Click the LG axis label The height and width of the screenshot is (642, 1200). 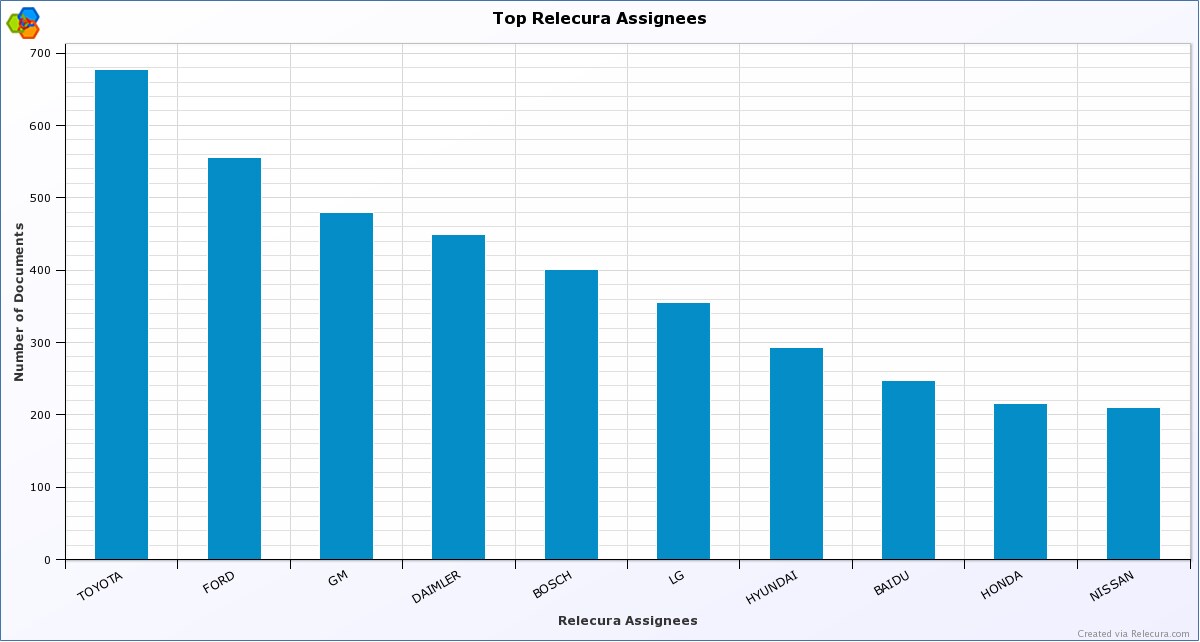tap(676, 577)
